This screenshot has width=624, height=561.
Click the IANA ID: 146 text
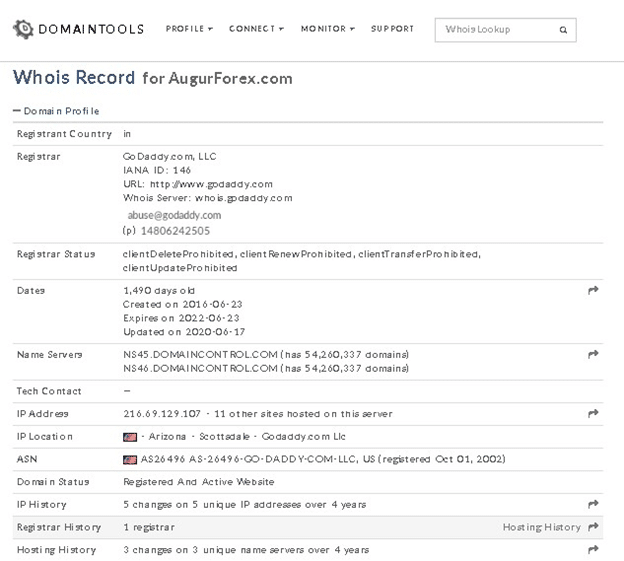[x=157, y=170]
